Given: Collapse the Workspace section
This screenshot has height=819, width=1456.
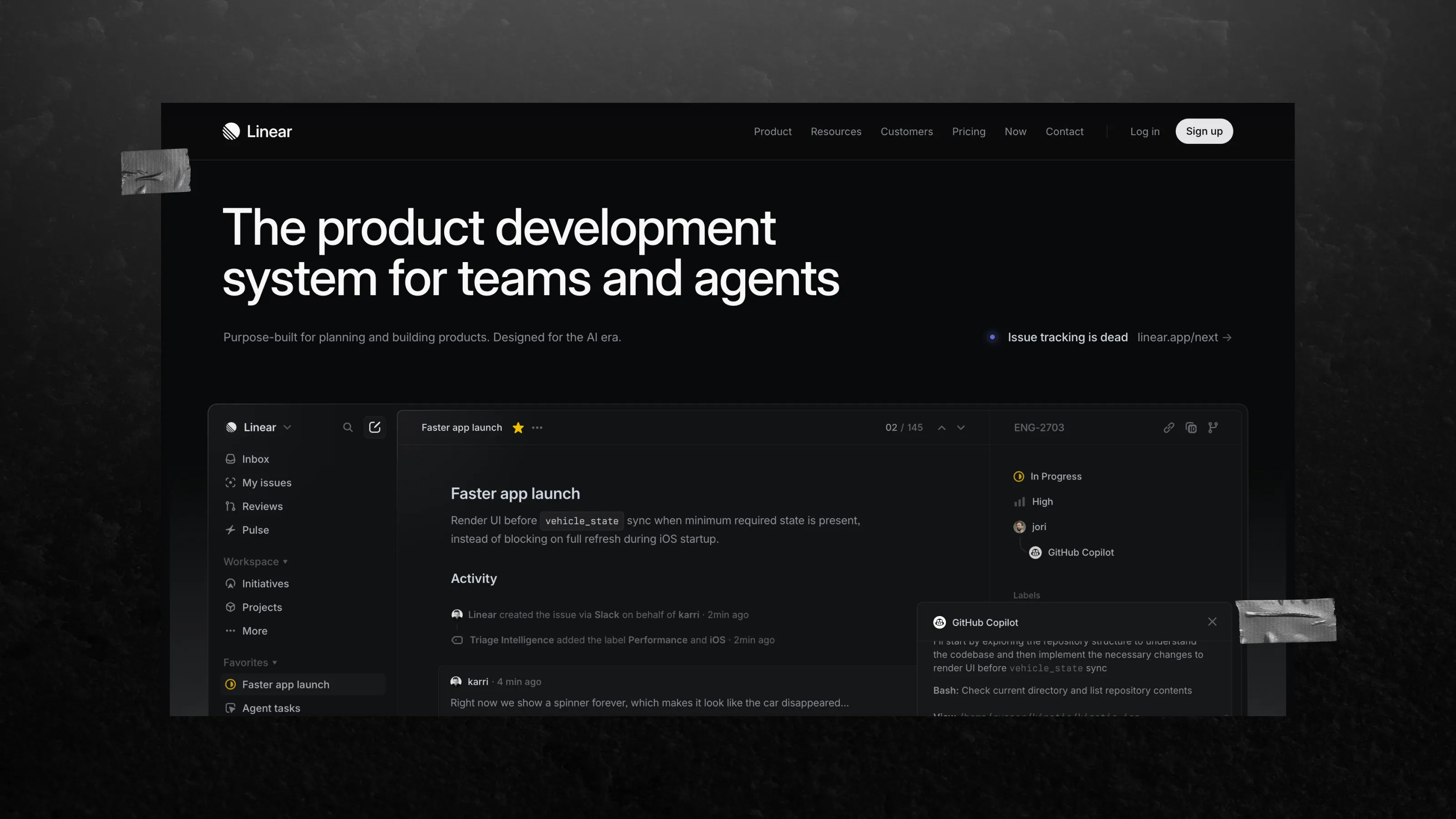Looking at the screenshot, I should tap(255, 561).
